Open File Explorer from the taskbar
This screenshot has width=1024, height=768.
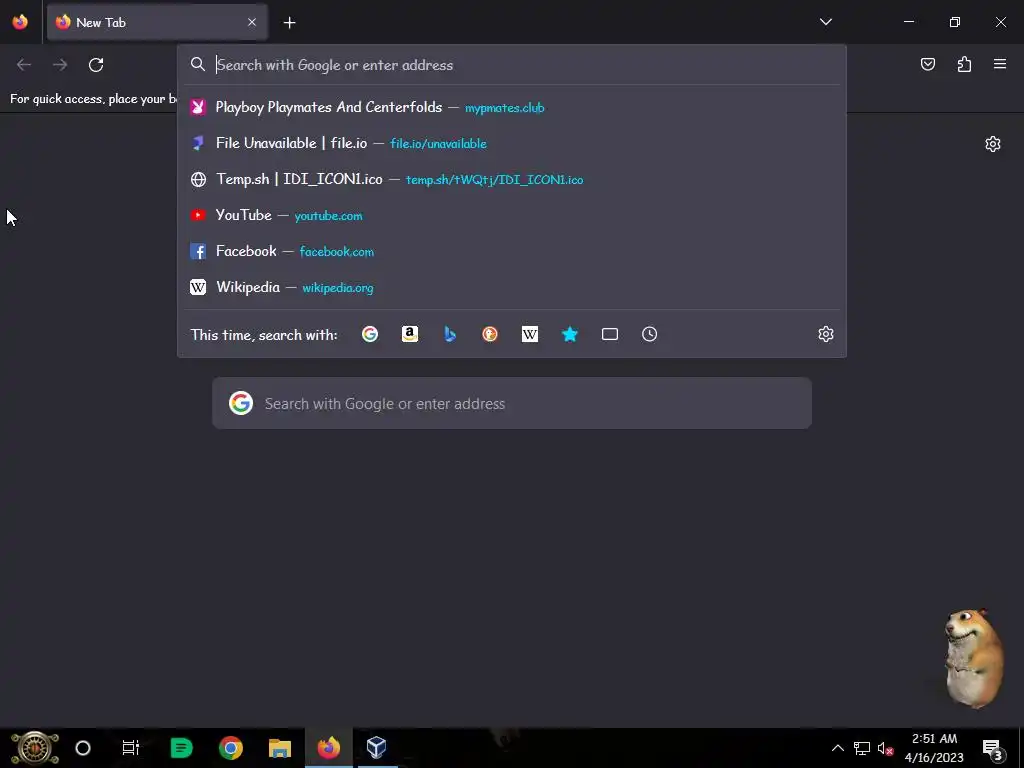[280, 748]
